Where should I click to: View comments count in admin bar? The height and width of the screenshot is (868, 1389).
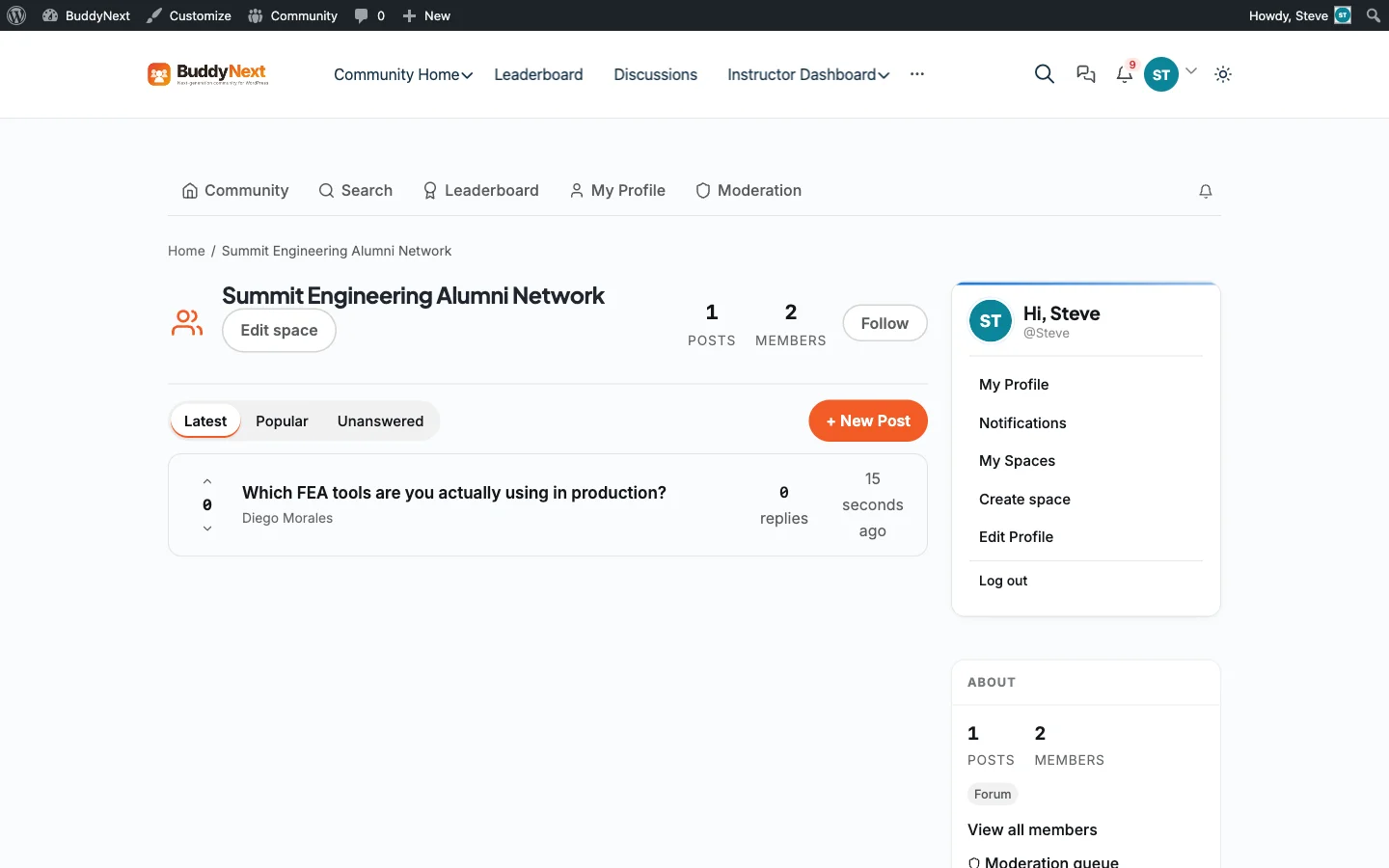coord(370,15)
